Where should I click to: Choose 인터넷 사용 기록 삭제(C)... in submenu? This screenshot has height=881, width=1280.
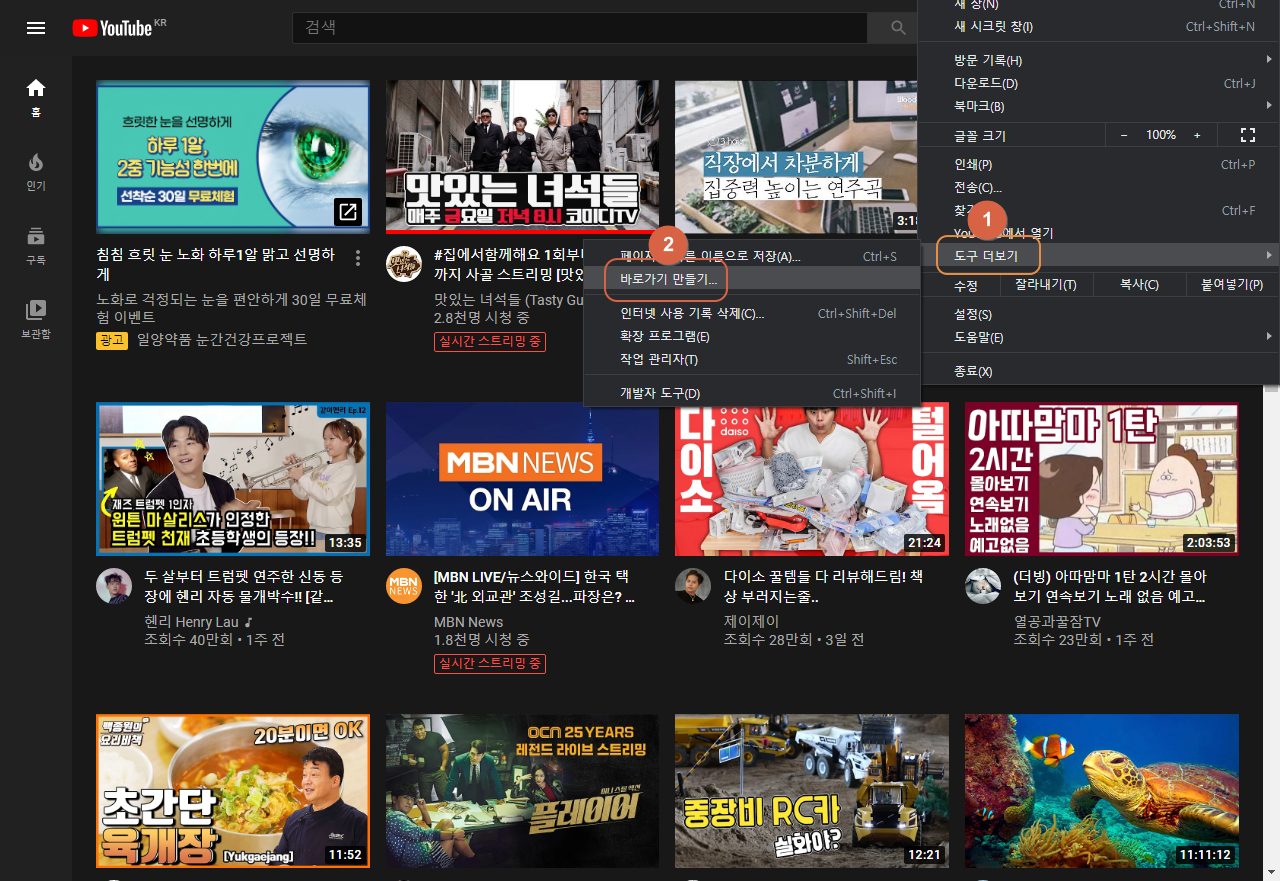(752, 314)
